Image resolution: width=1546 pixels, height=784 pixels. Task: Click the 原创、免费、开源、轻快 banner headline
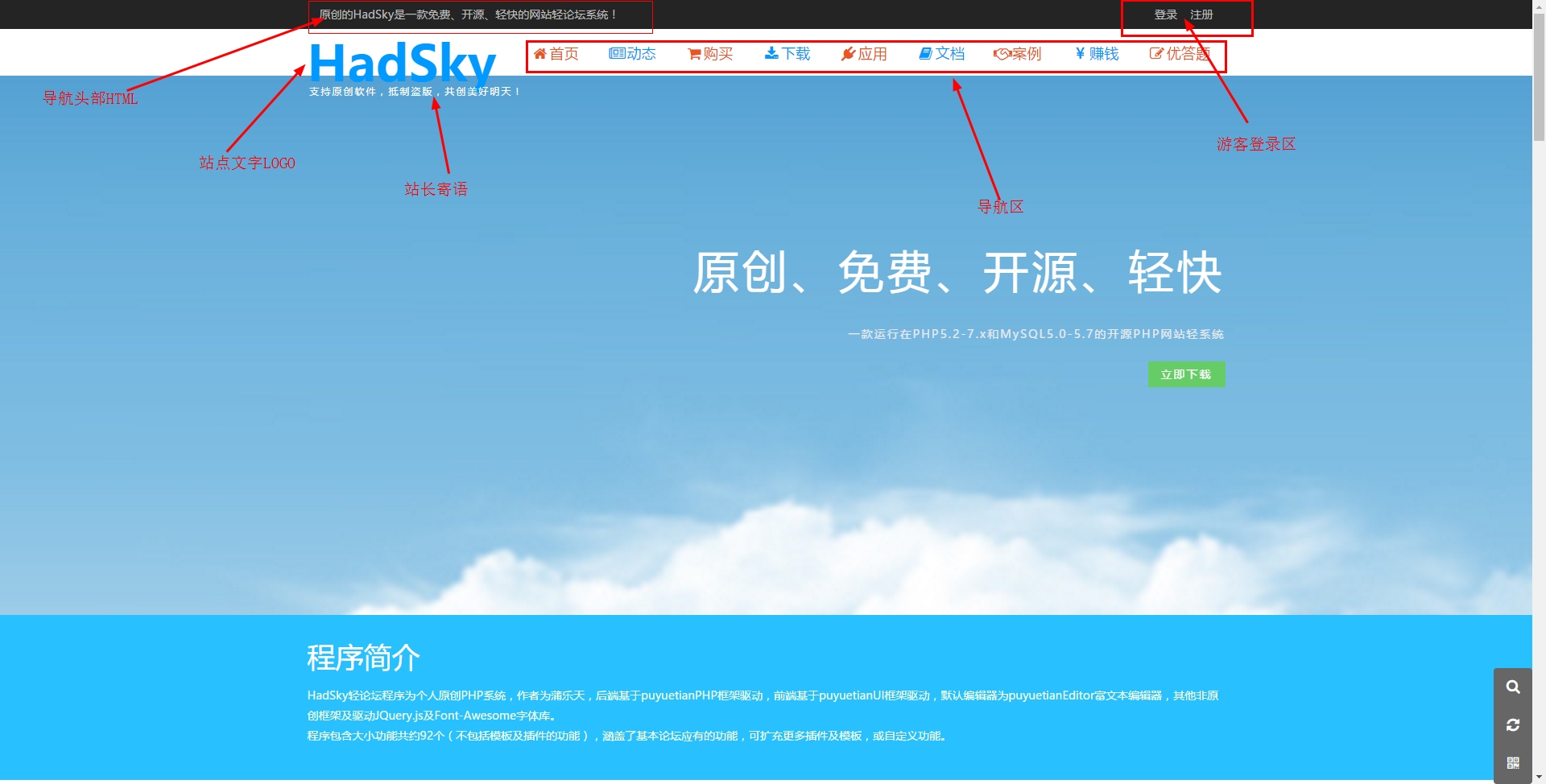pos(957,272)
